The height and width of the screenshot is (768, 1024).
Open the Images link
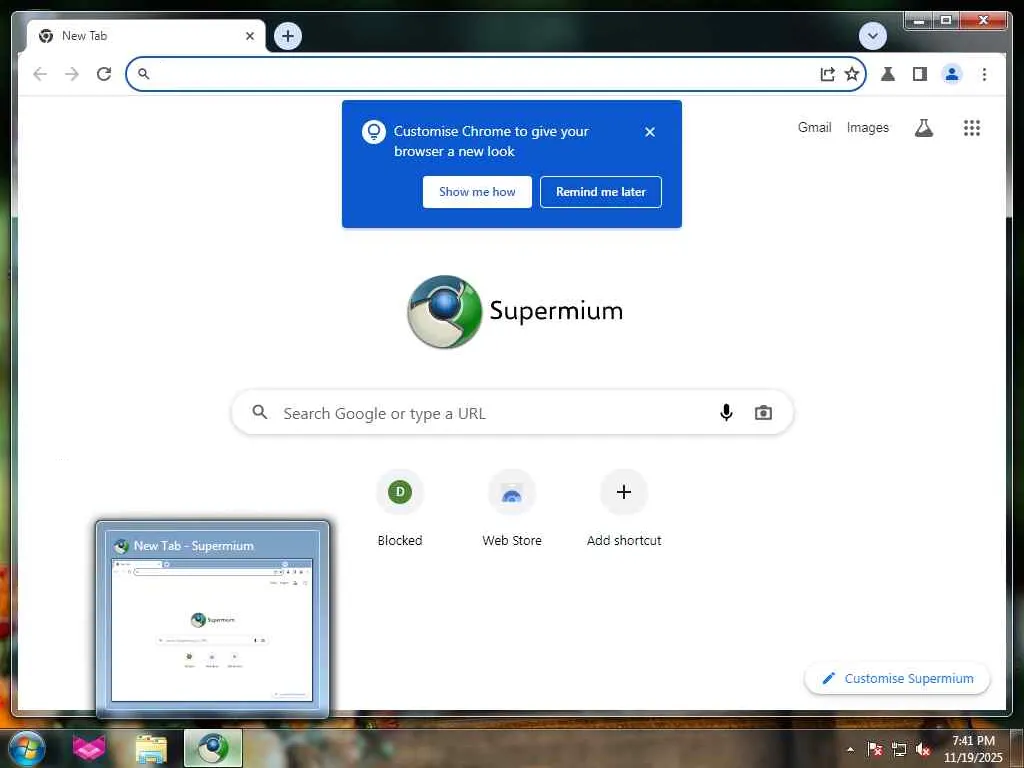(x=867, y=127)
